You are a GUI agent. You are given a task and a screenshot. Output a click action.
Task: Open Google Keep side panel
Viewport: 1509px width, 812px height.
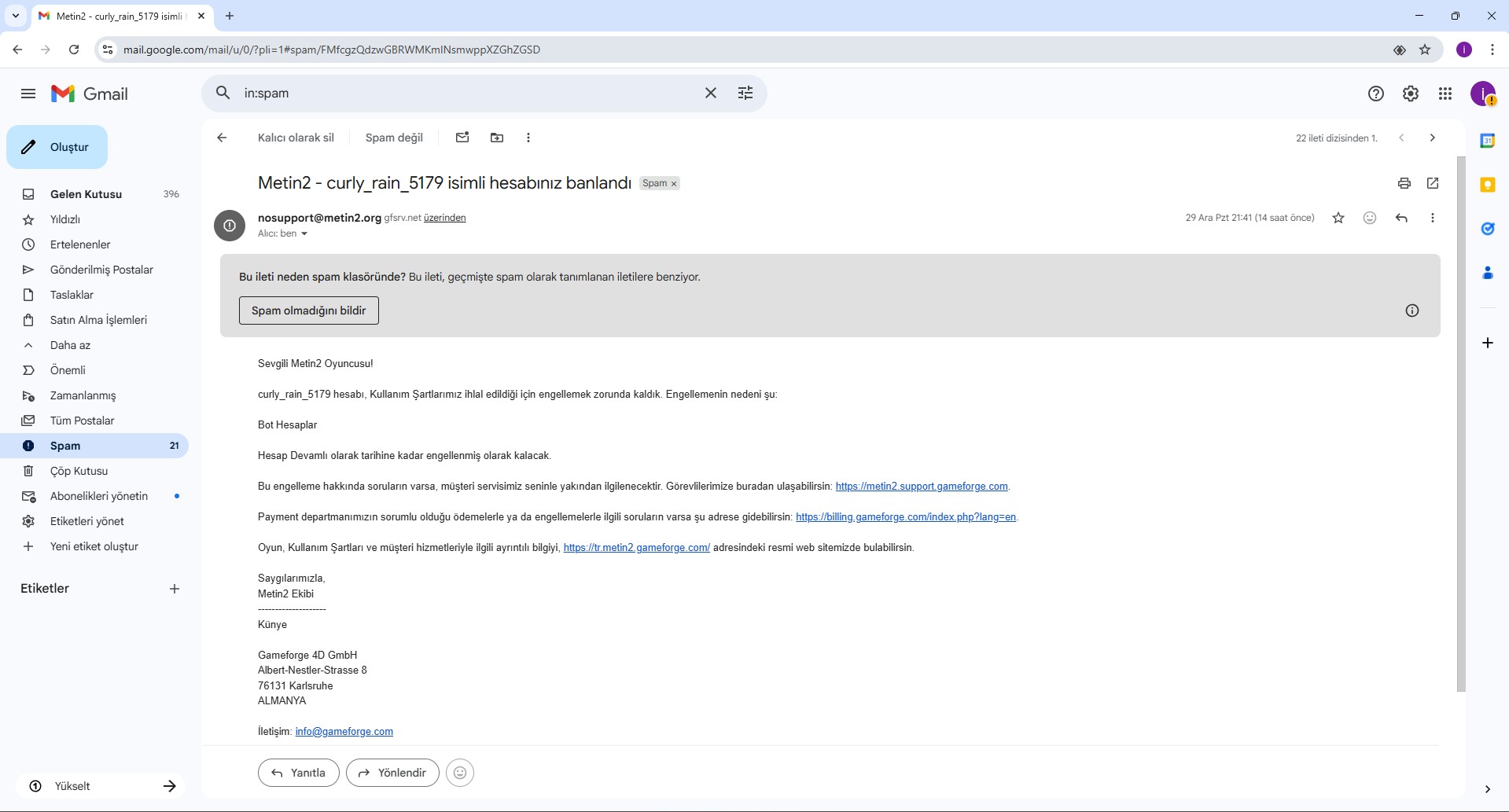tap(1488, 185)
